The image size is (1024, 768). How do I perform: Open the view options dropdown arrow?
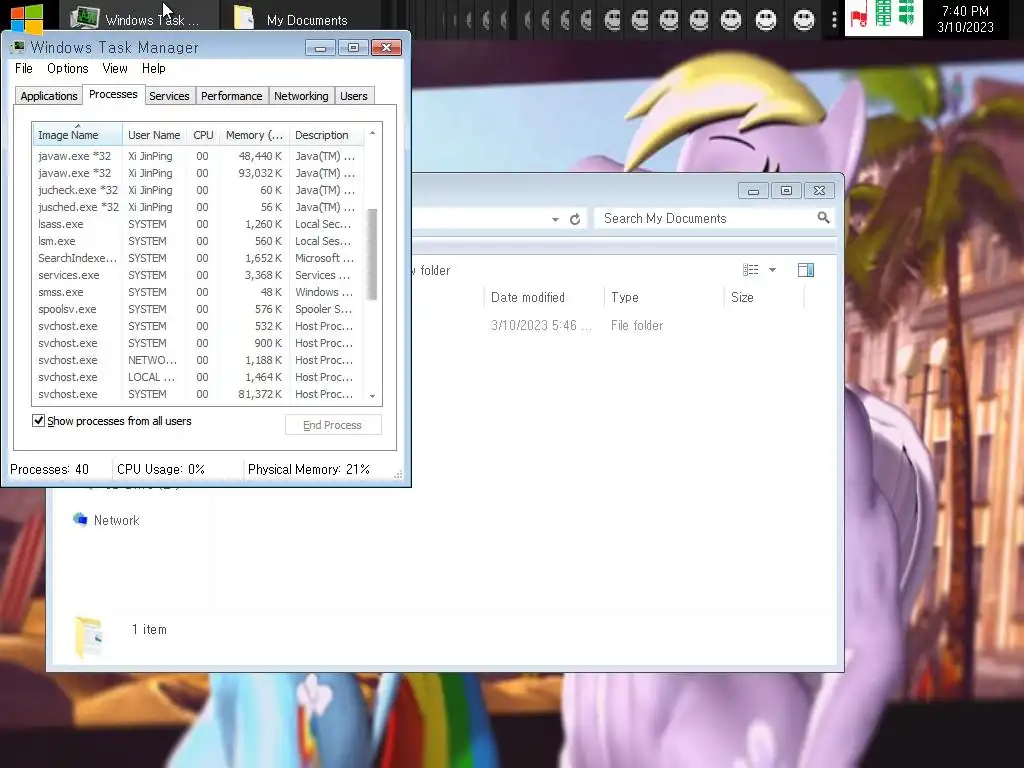point(772,270)
